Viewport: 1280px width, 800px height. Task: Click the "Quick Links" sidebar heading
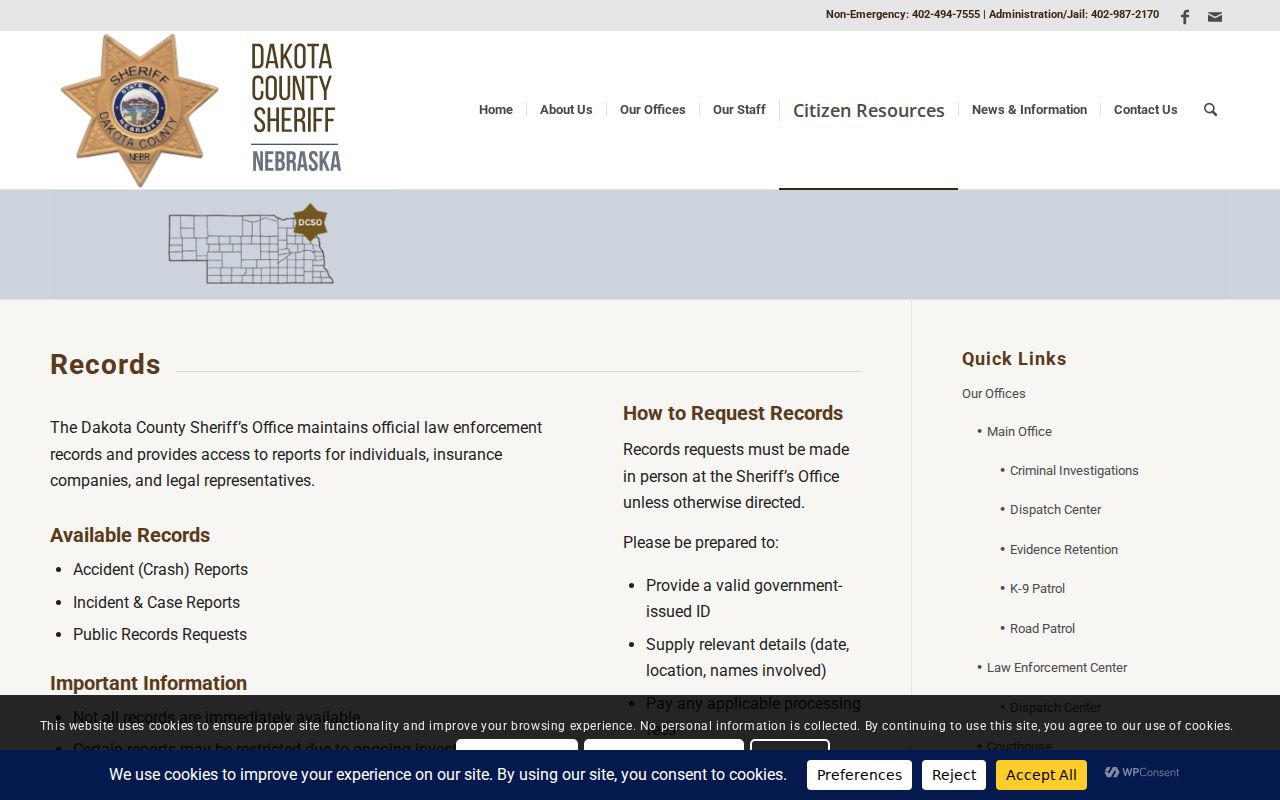pos(1014,359)
